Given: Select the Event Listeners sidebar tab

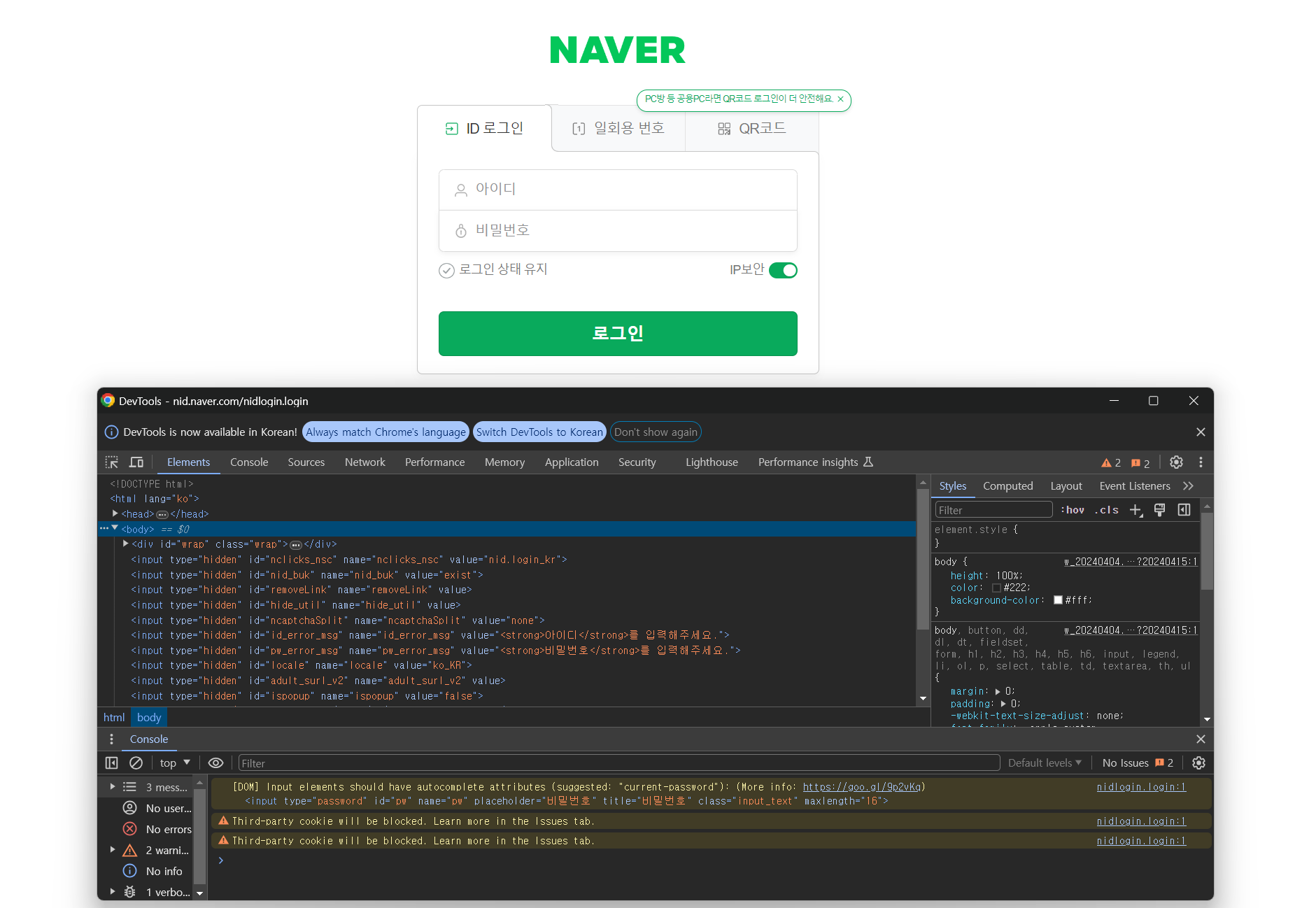Looking at the screenshot, I should pyautogui.click(x=1134, y=486).
